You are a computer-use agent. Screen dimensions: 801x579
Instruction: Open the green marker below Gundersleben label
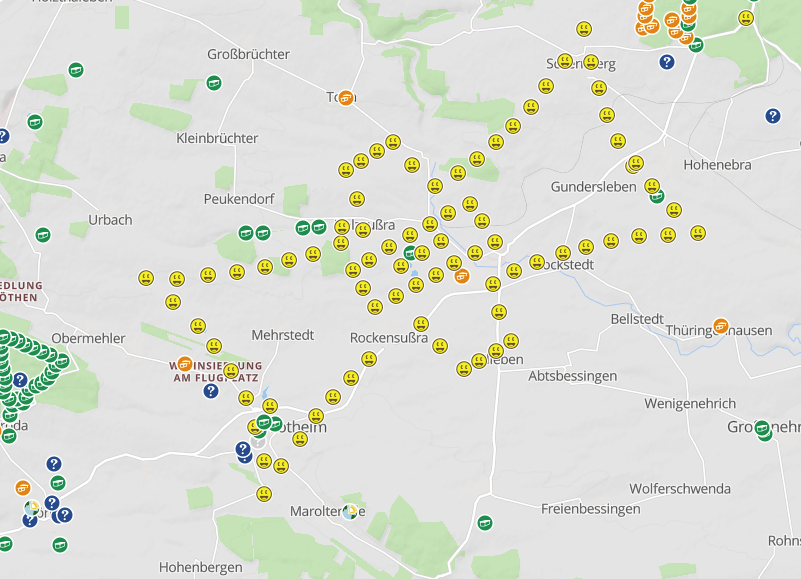coord(657,196)
